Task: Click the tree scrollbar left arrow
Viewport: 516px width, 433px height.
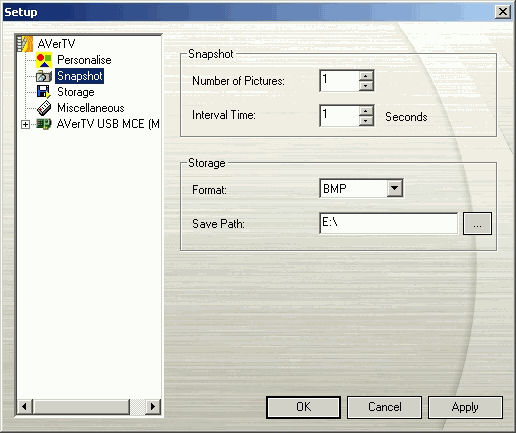Action: point(25,407)
